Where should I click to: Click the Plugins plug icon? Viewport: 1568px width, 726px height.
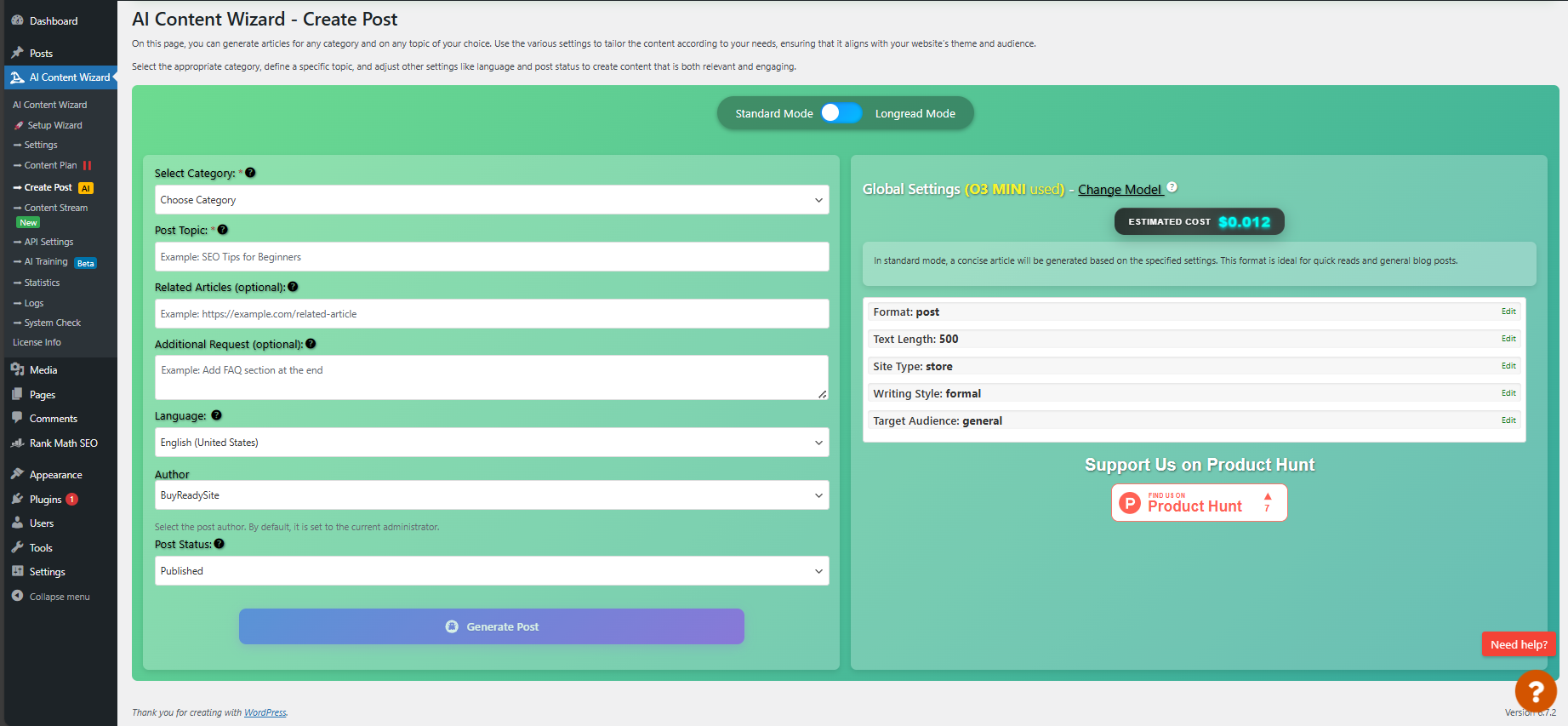click(17, 499)
